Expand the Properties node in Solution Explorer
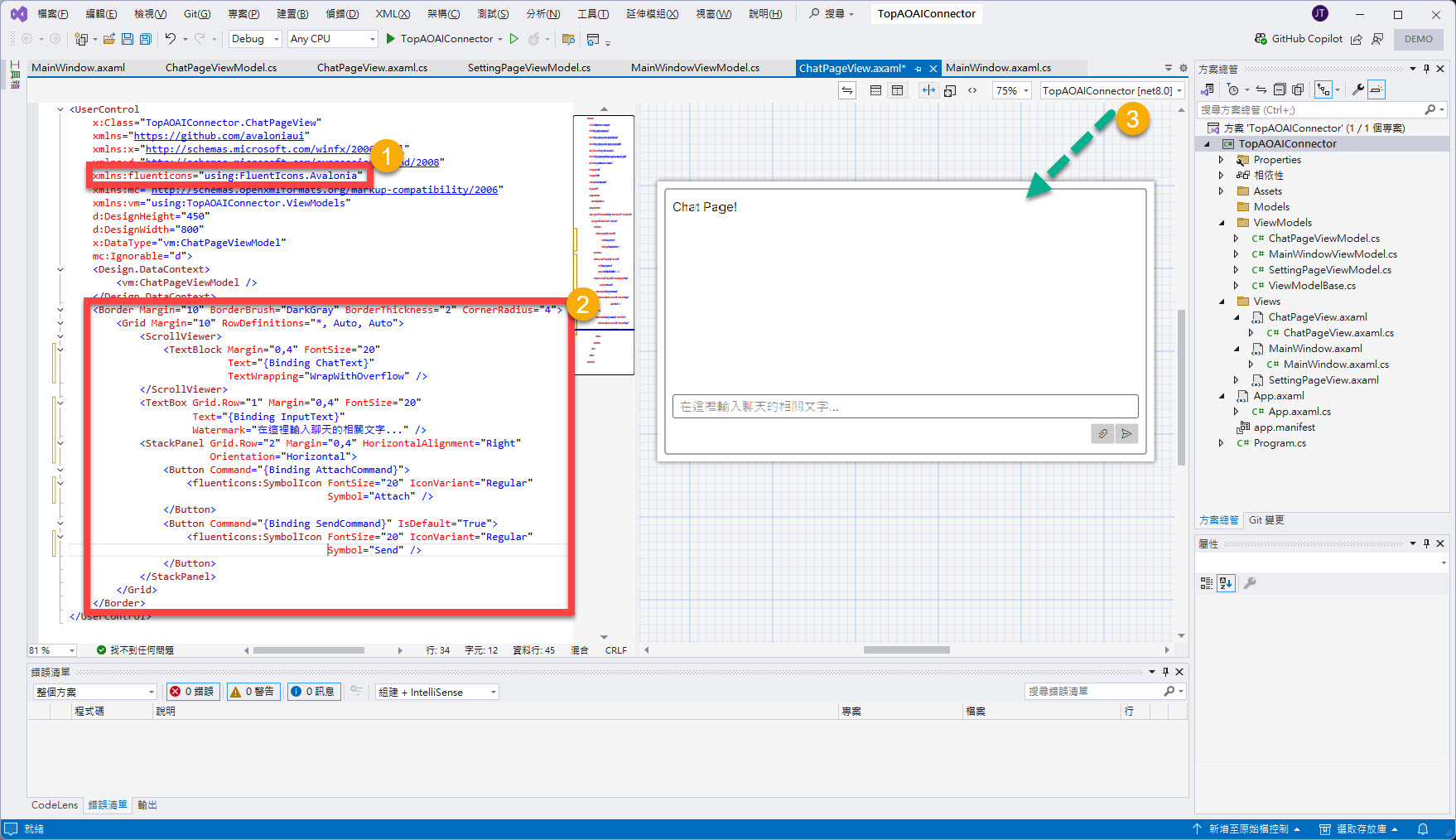 click(x=1221, y=160)
